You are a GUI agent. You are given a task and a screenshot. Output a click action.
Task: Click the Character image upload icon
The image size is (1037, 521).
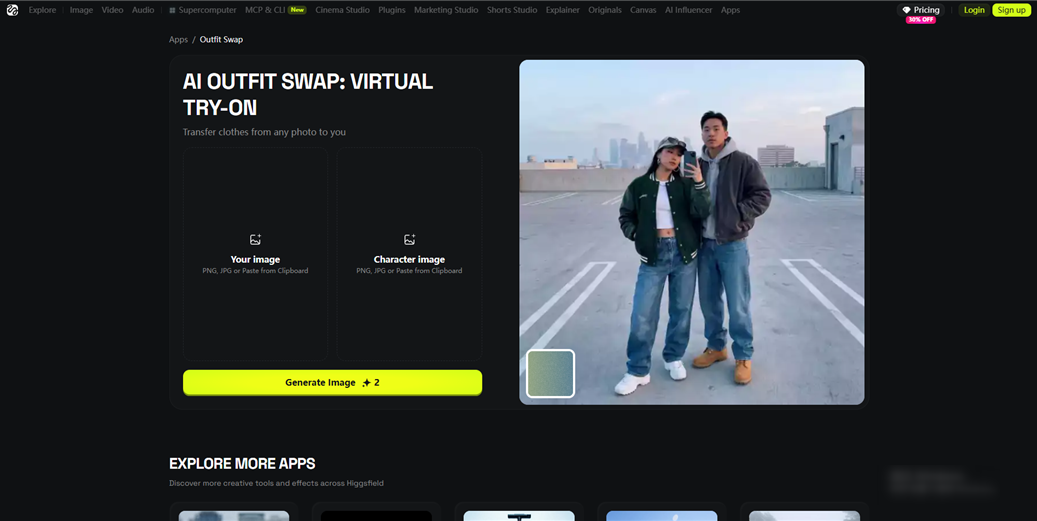pos(409,240)
